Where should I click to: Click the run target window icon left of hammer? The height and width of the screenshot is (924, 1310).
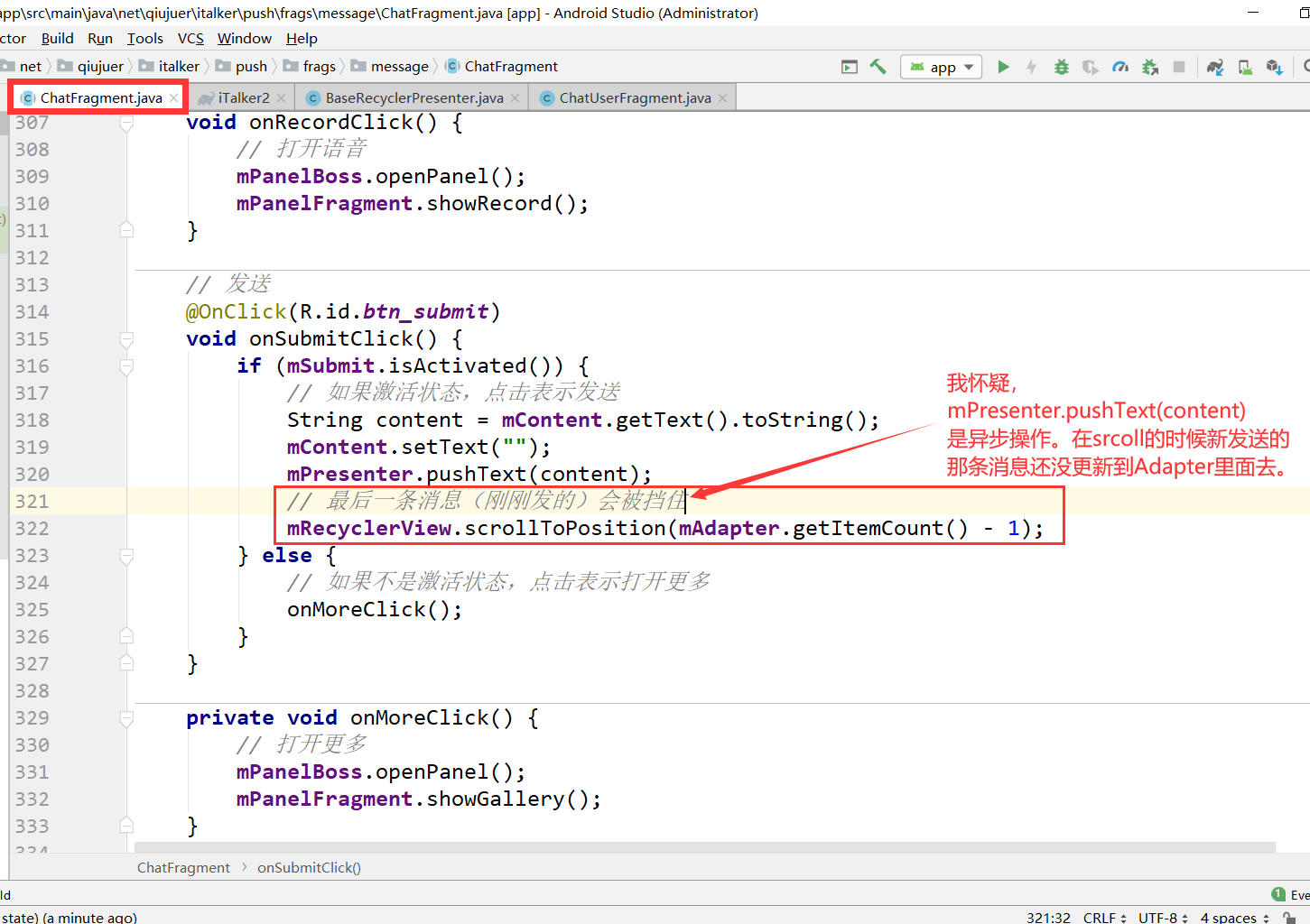850,67
